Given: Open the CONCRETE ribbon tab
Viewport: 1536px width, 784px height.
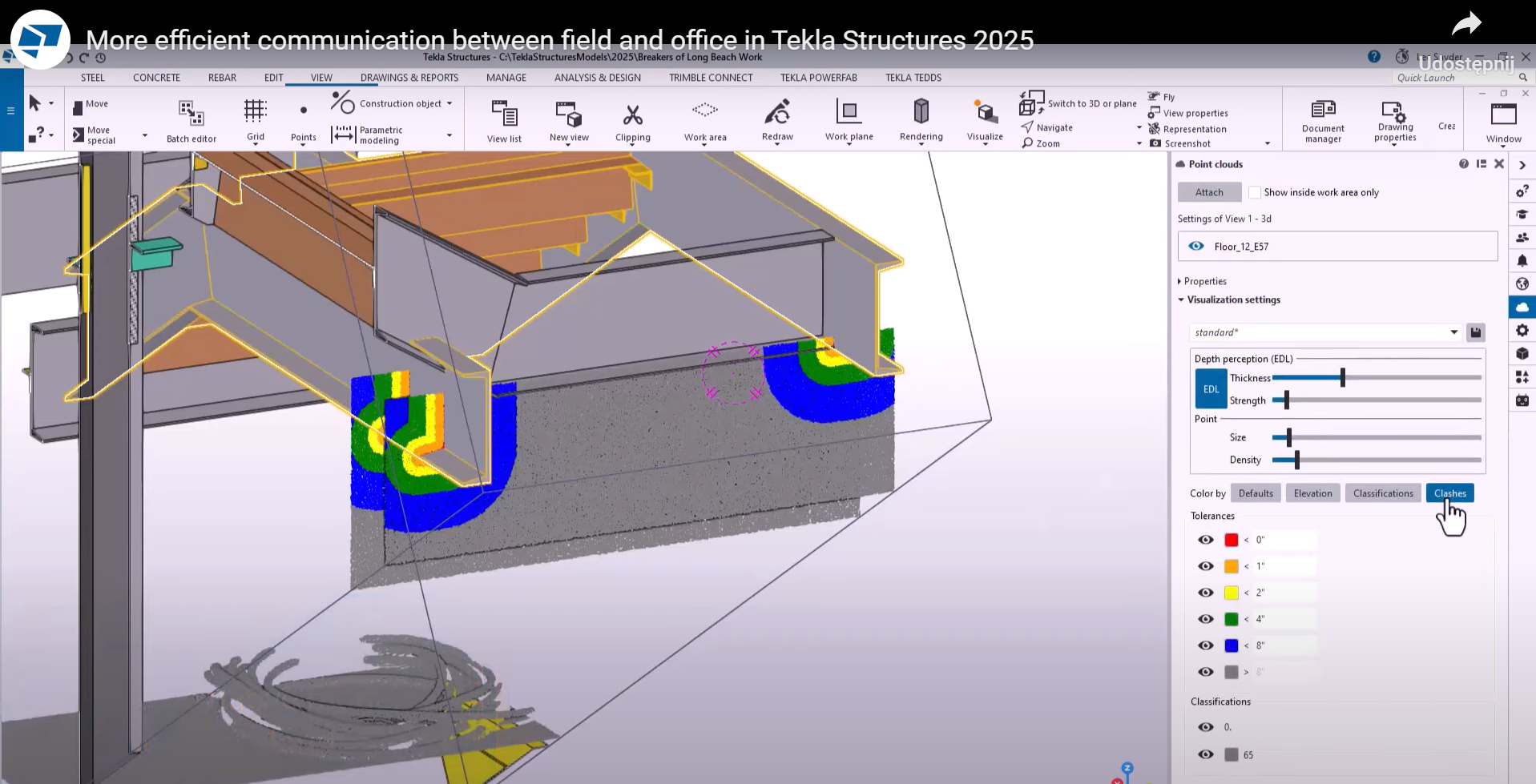Looking at the screenshot, I should (156, 78).
